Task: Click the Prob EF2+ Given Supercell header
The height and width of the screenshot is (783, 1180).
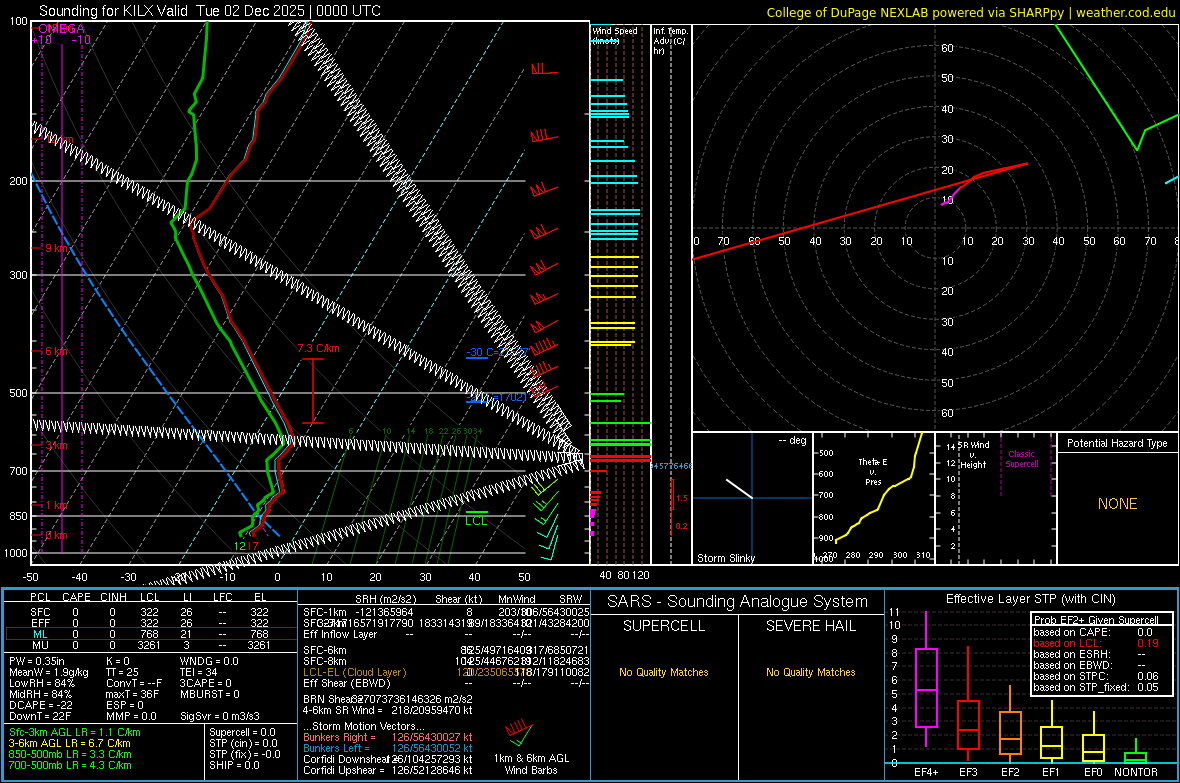Action: click(1096, 620)
